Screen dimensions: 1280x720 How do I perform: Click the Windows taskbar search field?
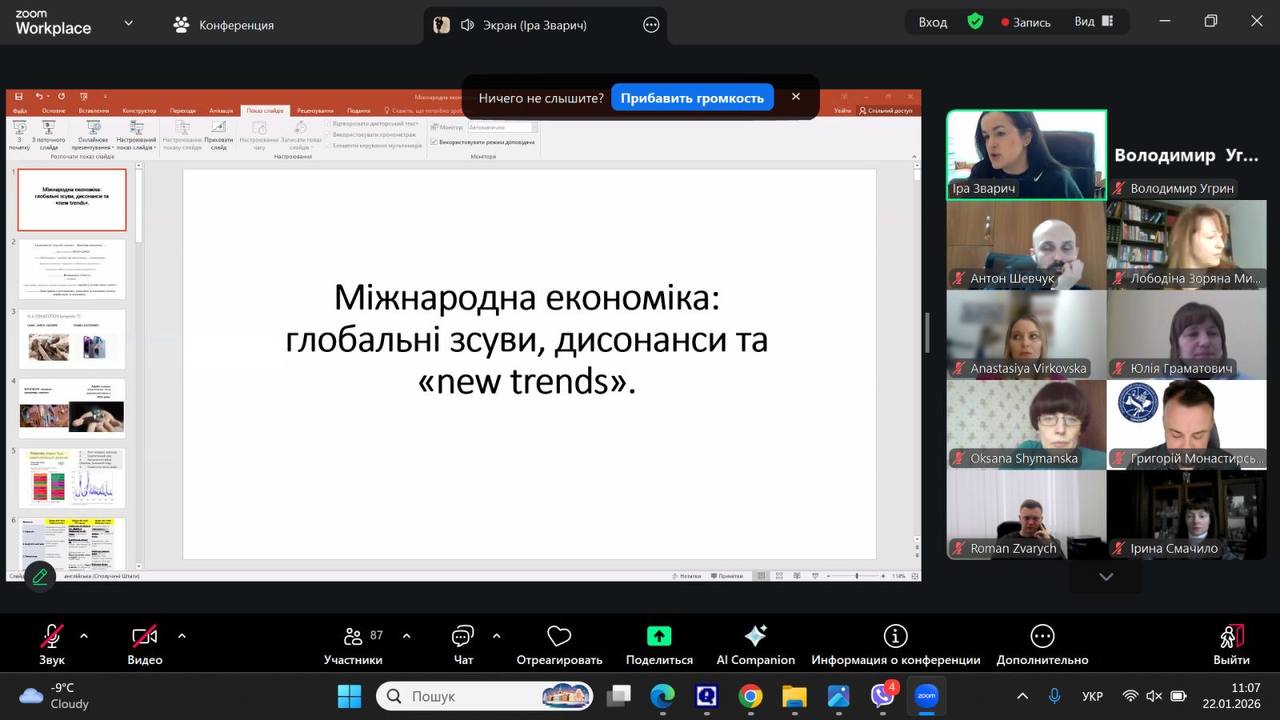click(x=470, y=696)
